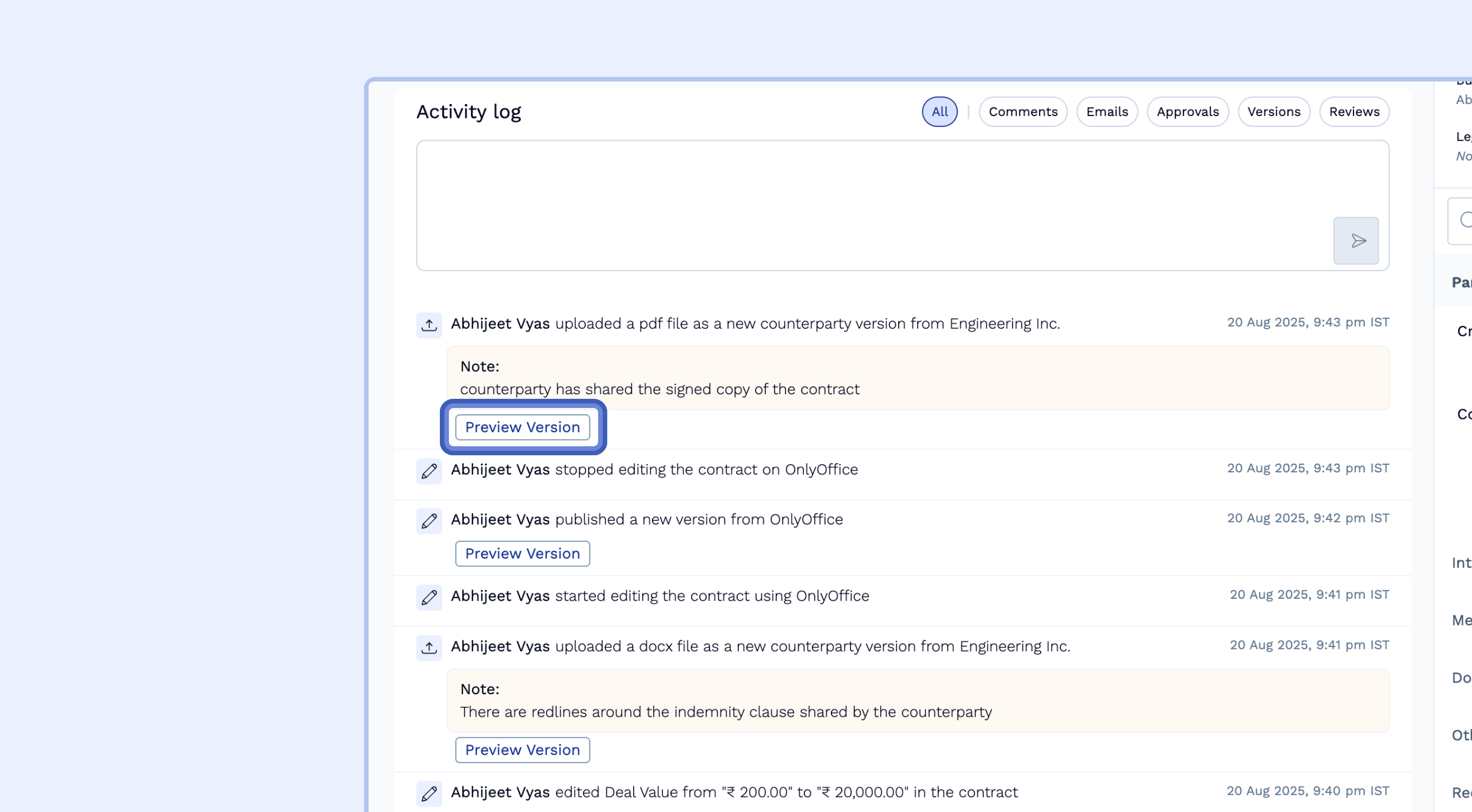Filter activity log by Comments
This screenshot has width=1472, height=812.
click(x=1023, y=111)
